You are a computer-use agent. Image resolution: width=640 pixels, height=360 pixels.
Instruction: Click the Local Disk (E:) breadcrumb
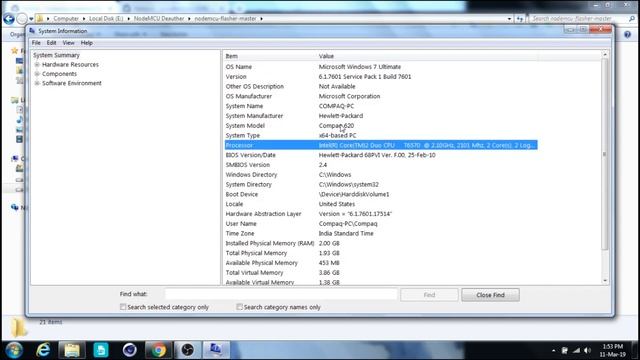point(106,19)
